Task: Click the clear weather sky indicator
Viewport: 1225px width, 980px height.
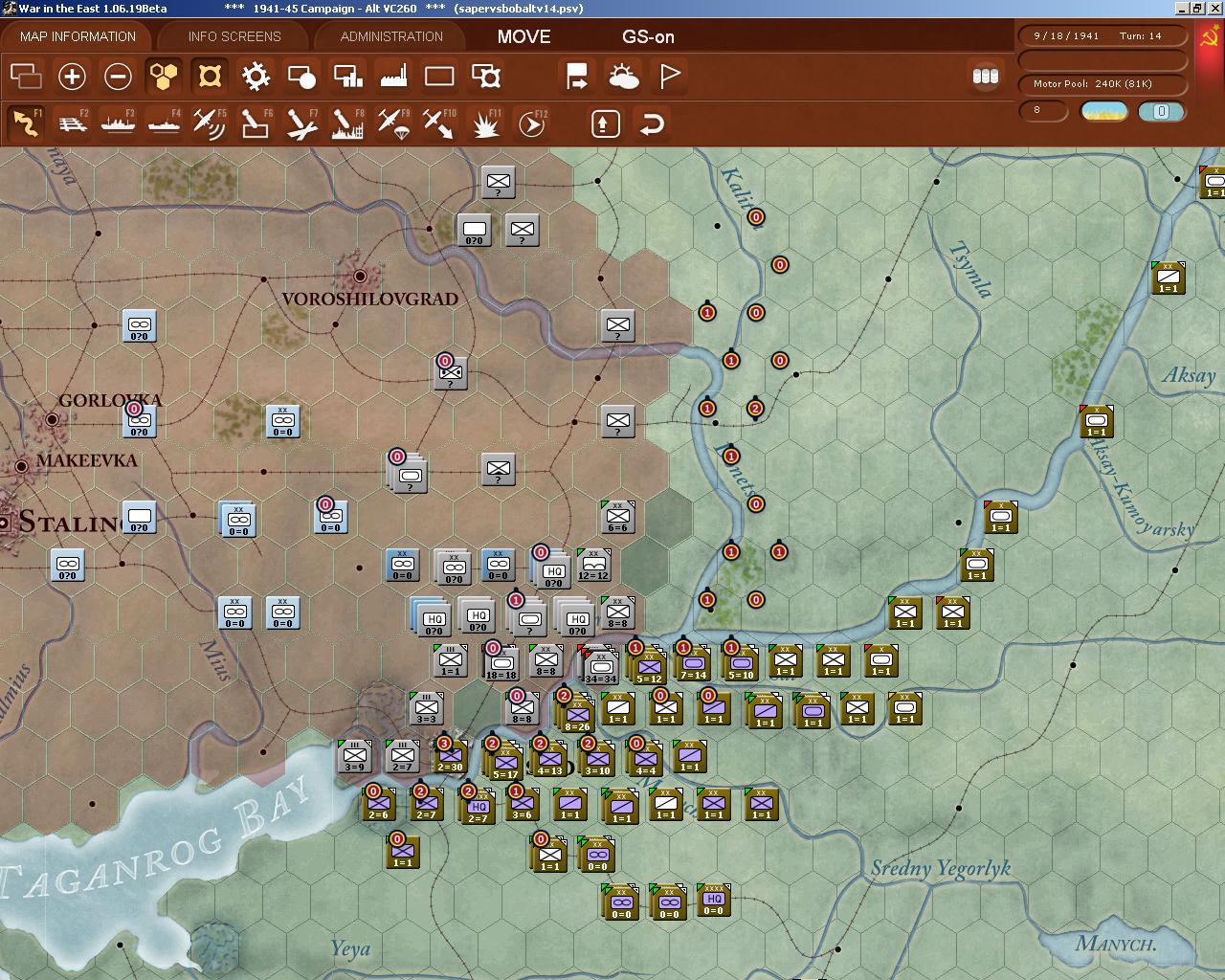Action: [x=1103, y=111]
